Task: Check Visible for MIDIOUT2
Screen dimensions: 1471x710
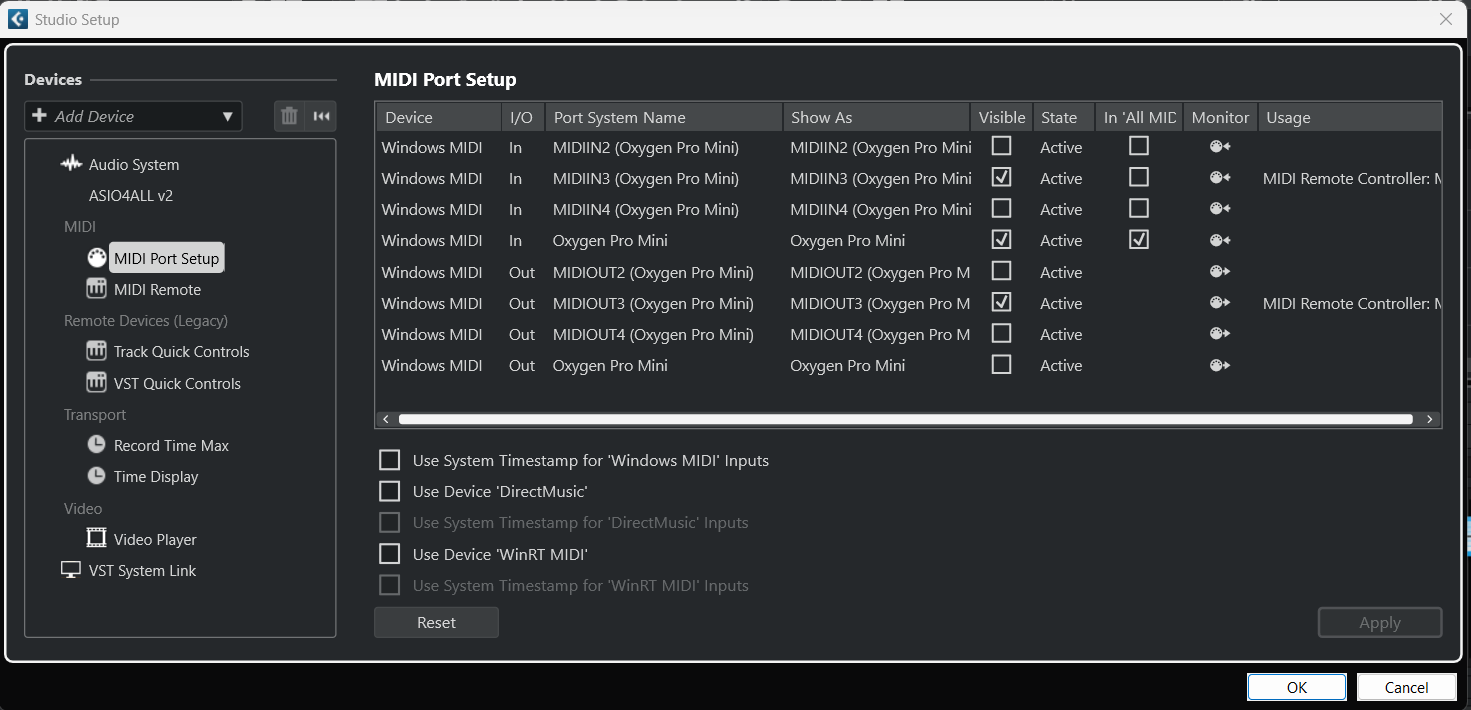Action: click(1001, 271)
